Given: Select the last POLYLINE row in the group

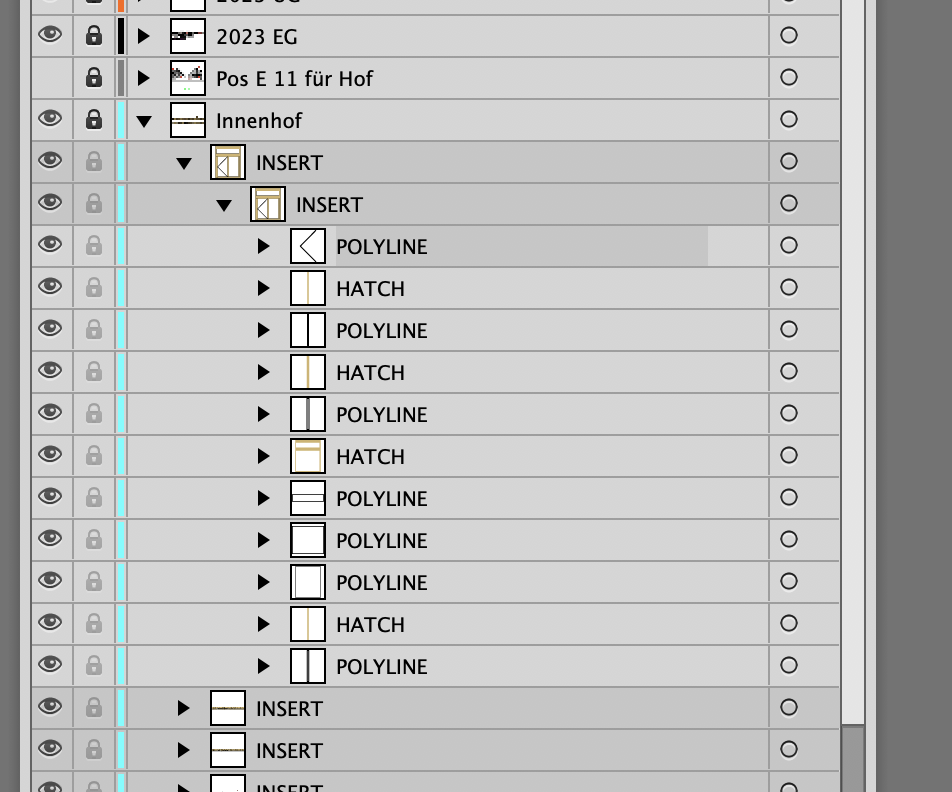Looking at the screenshot, I should [447, 666].
